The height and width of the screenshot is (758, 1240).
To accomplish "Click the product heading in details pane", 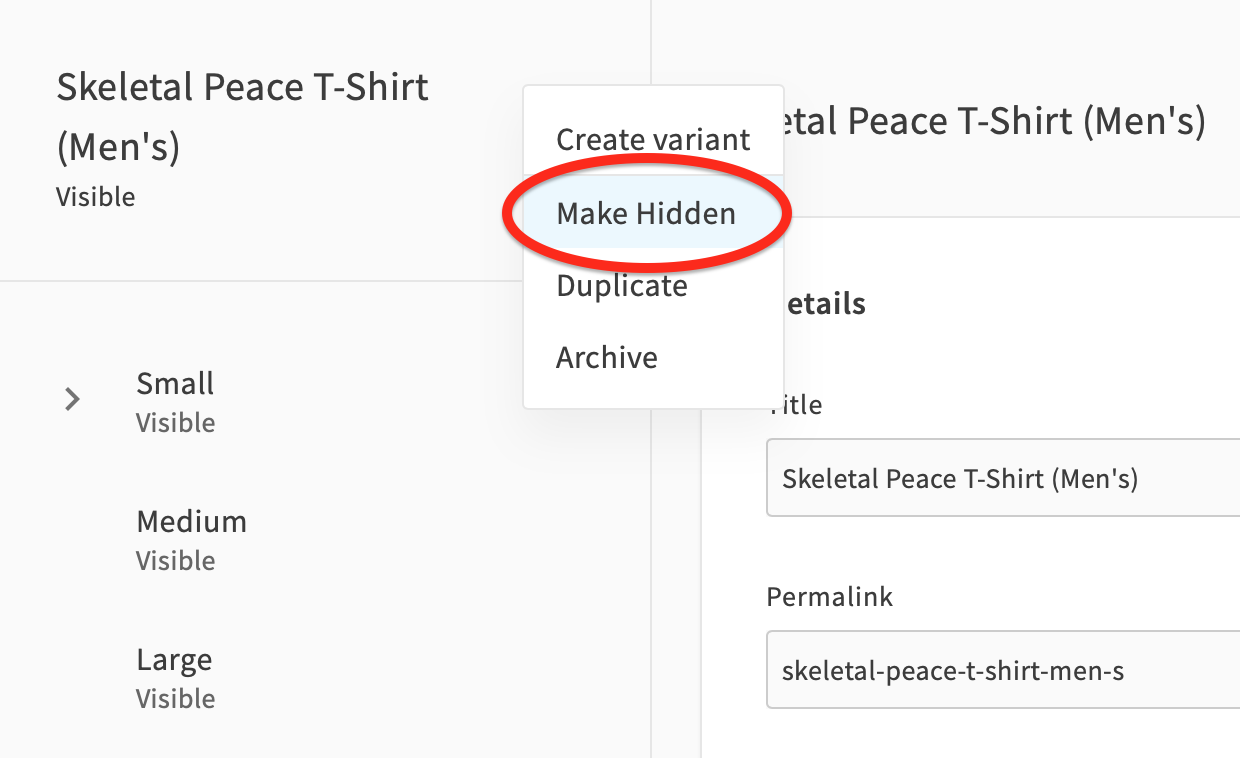I will pos(995,122).
